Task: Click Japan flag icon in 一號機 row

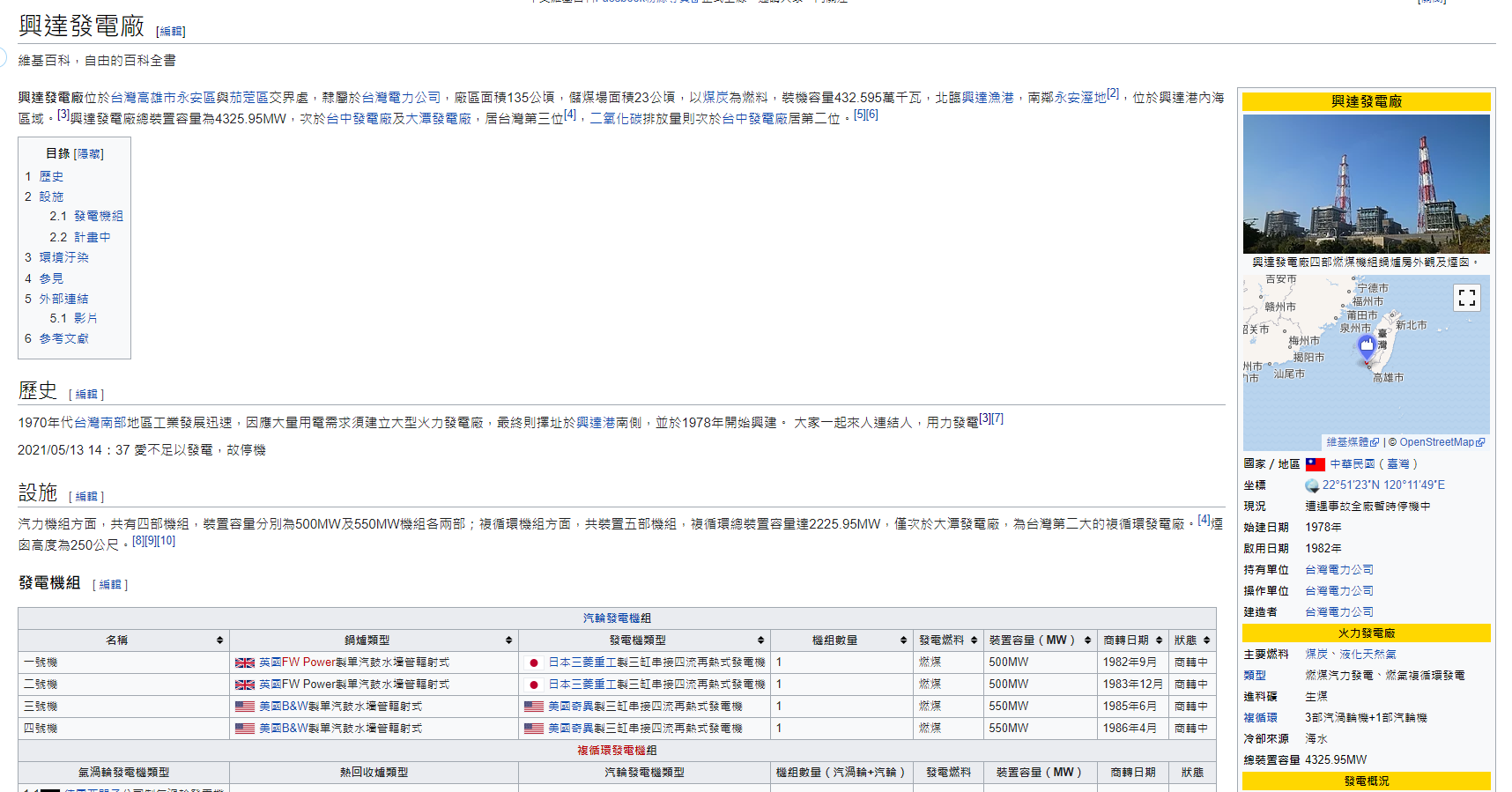Action: 533,662
